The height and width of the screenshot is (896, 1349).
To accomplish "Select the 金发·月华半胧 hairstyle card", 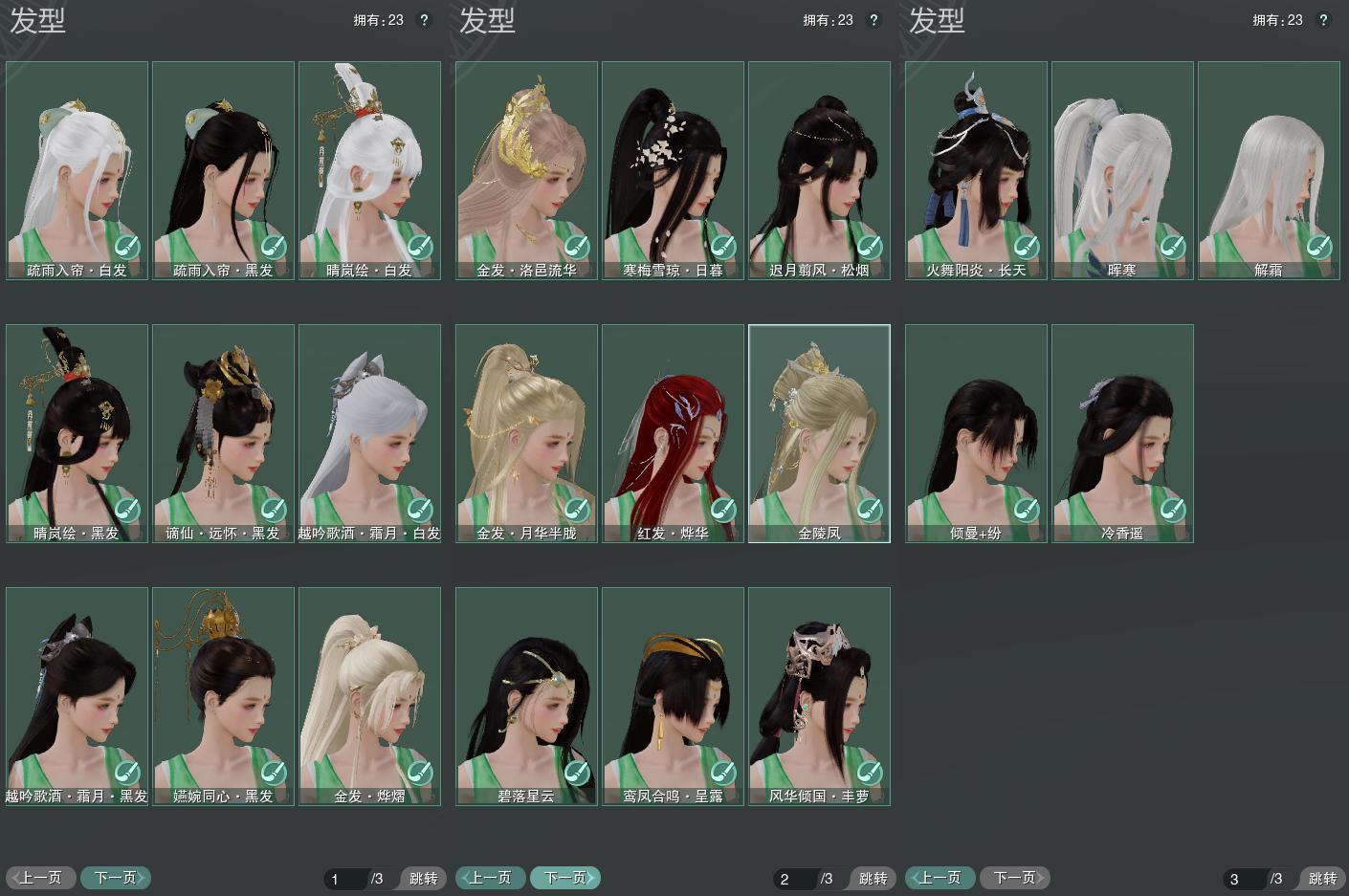I will pos(527,434).
